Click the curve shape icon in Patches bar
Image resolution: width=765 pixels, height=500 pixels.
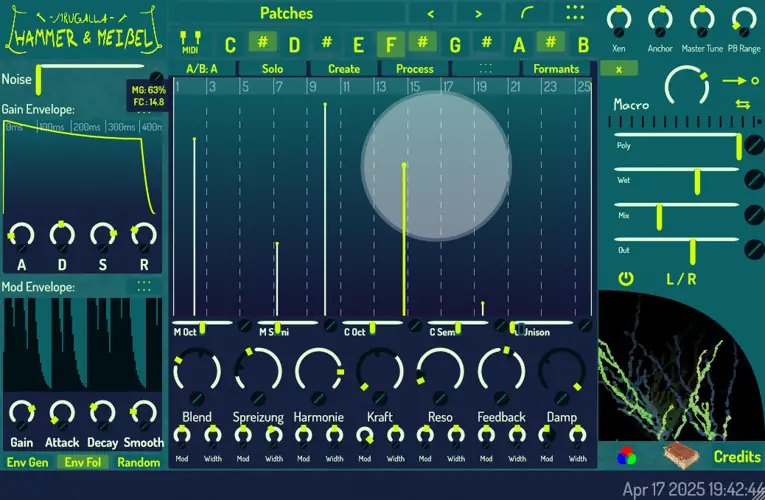527,13
